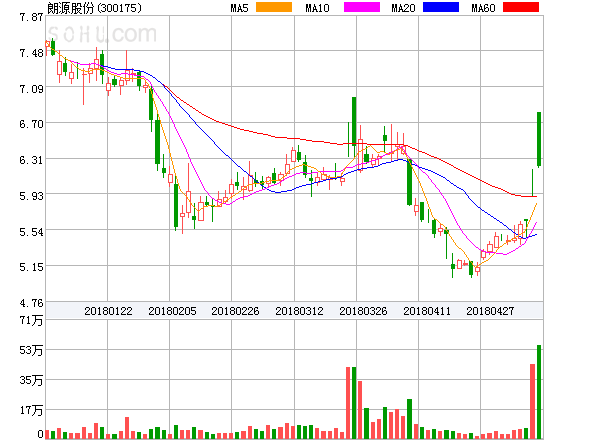
Task: Click the last tall green candlestick near 6.70
Action: pyautogui.click(x=539, y=140)
